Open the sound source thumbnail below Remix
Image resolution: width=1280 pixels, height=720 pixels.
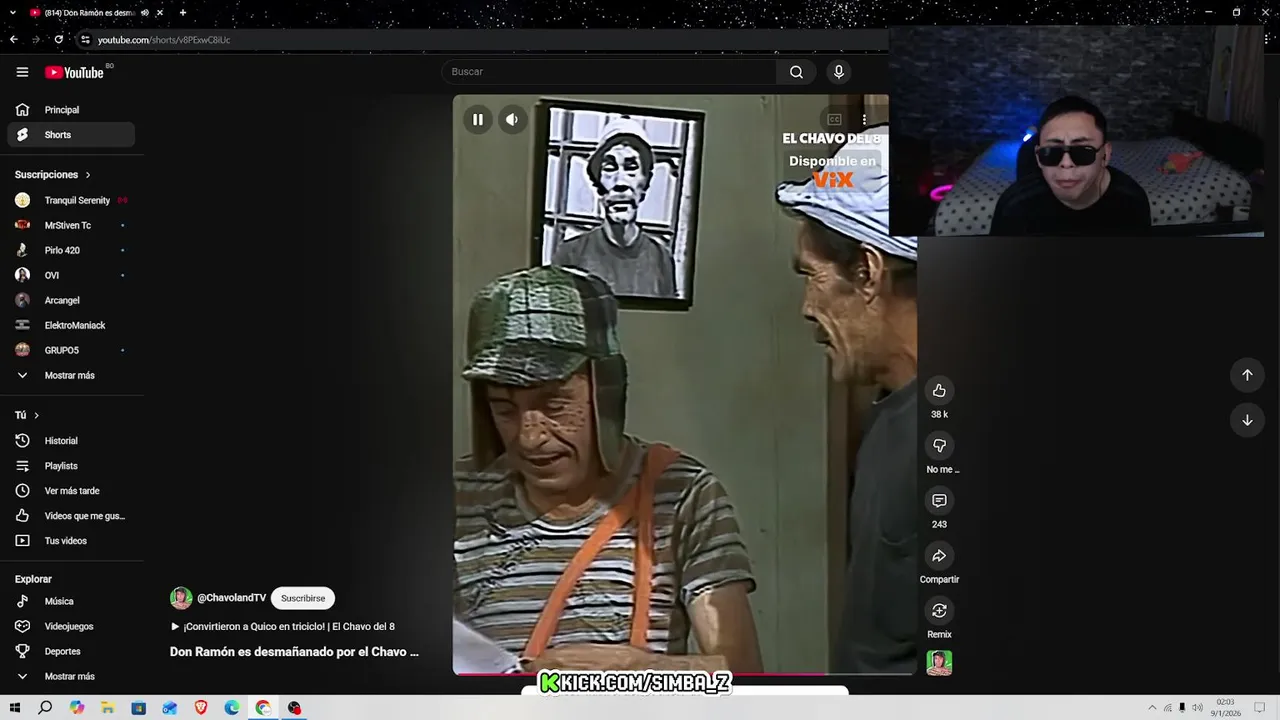pos(939,663)
